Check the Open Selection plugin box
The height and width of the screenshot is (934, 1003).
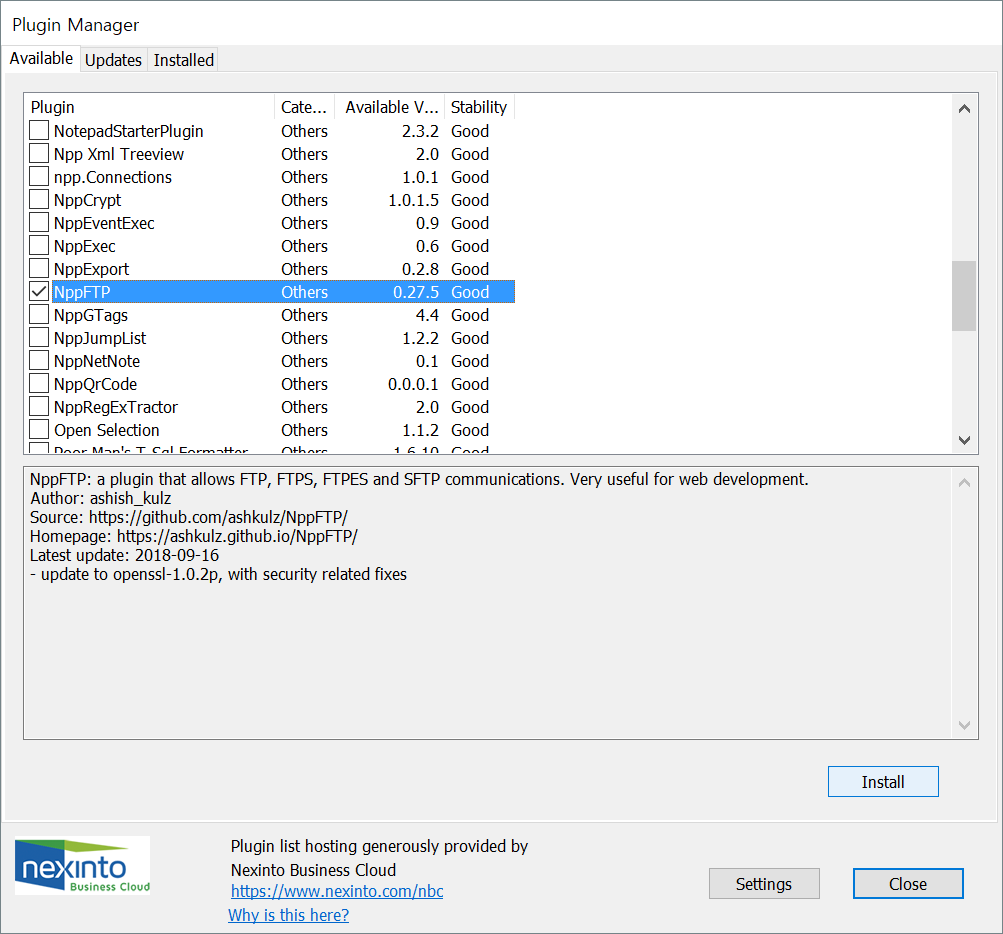(x=39, y=430)
